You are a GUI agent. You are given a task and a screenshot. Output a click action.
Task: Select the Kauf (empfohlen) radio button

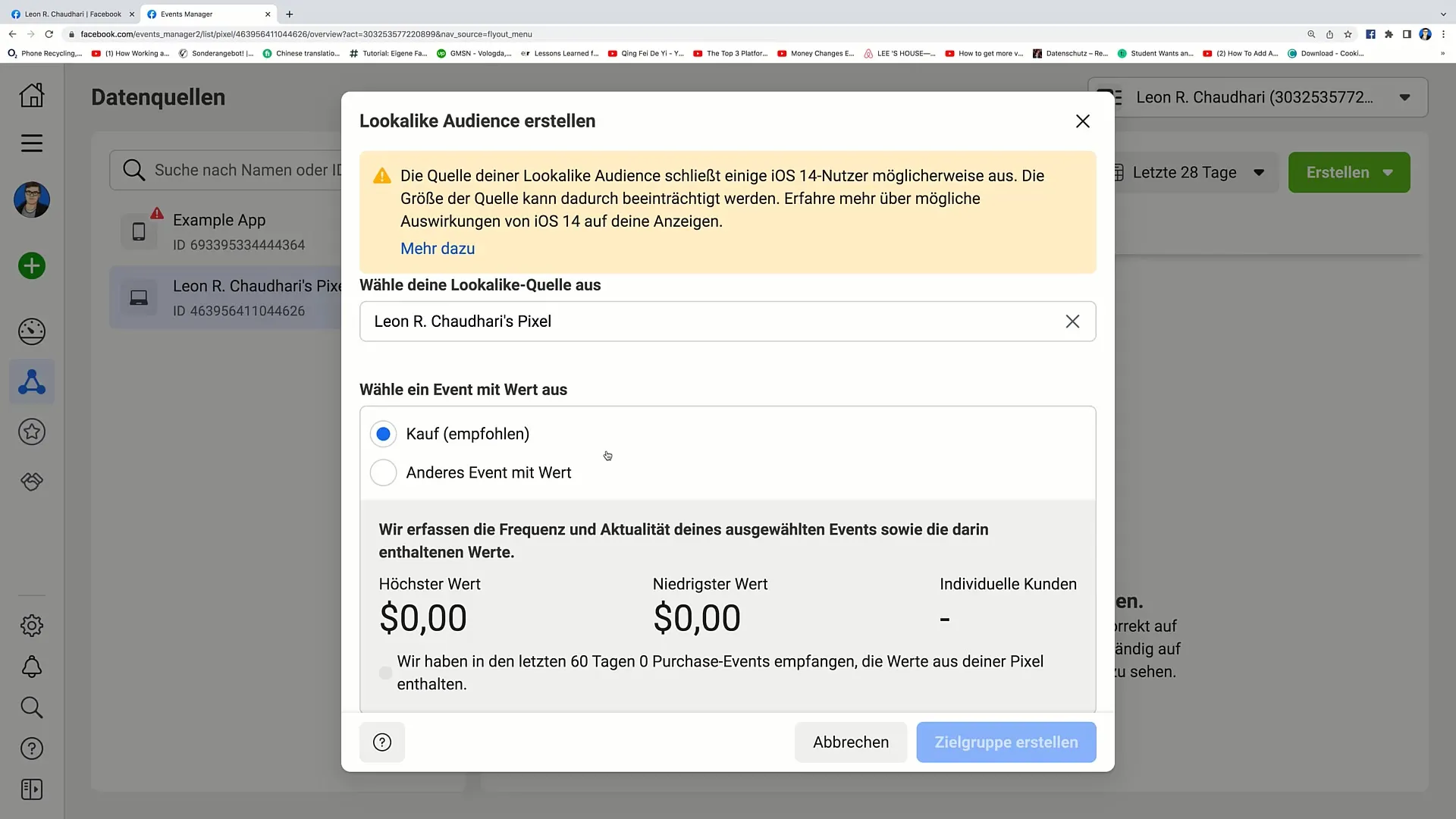pos(383,433)
